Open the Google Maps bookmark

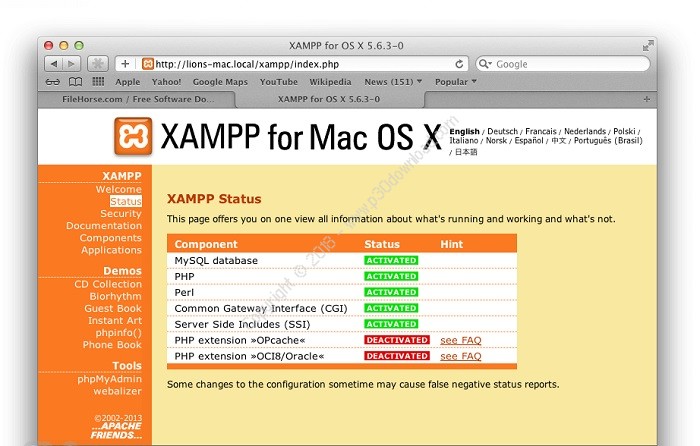pos(220,82)
